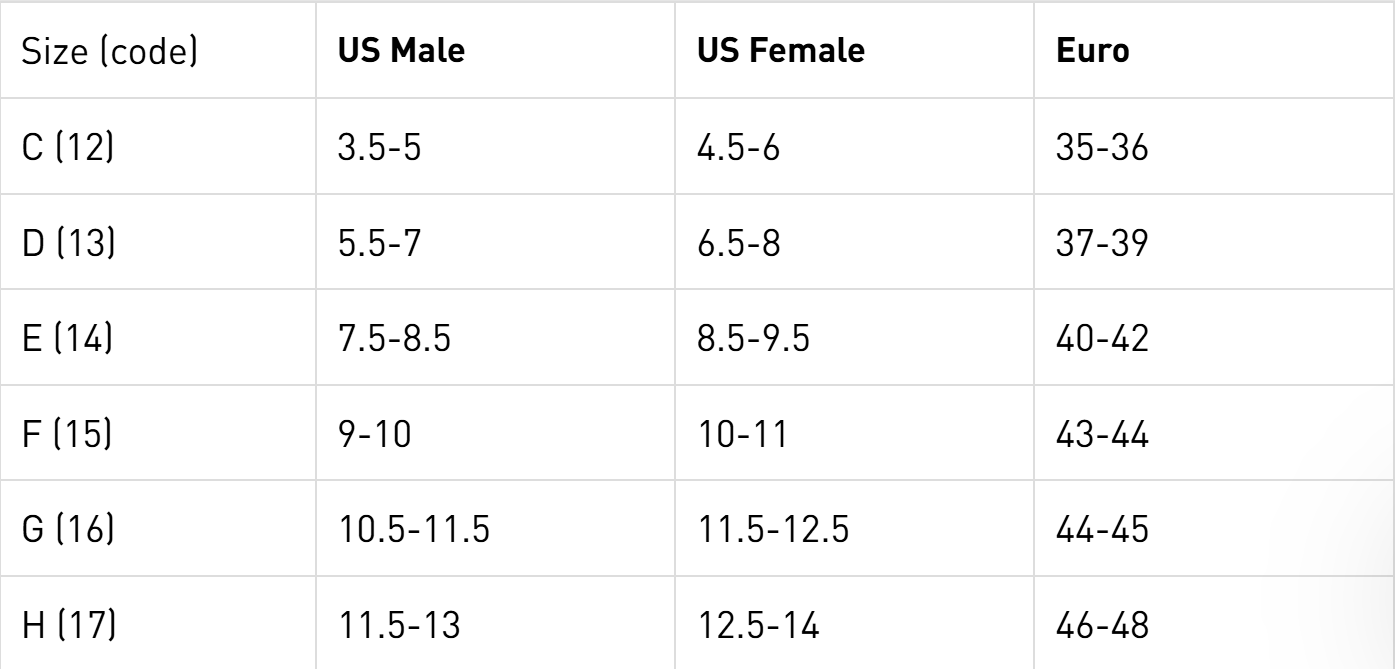Select the E (14) size row label
This screenshot has width=1395, height=669.
point(68,338)
